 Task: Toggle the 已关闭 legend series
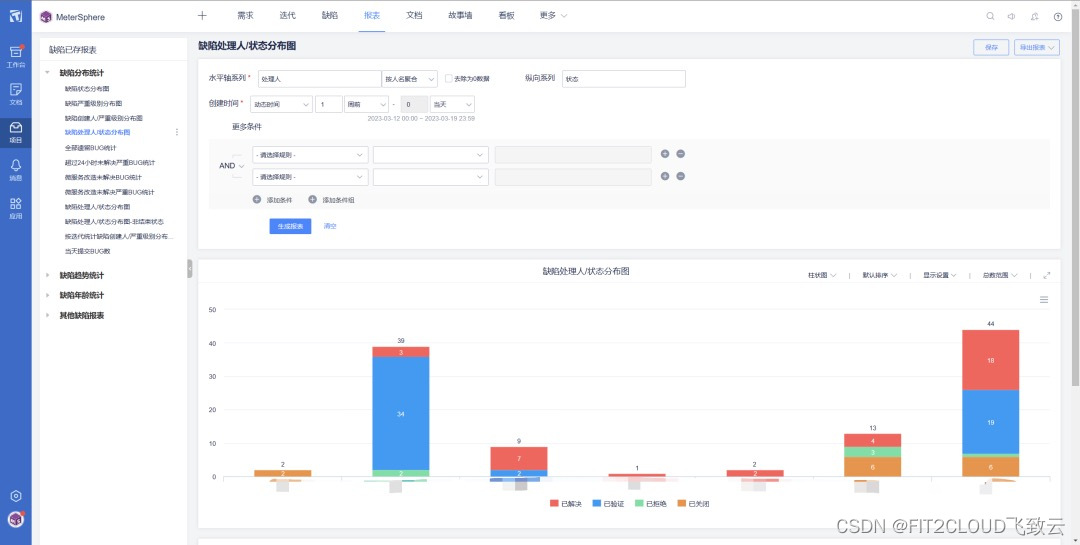[693, 504]
